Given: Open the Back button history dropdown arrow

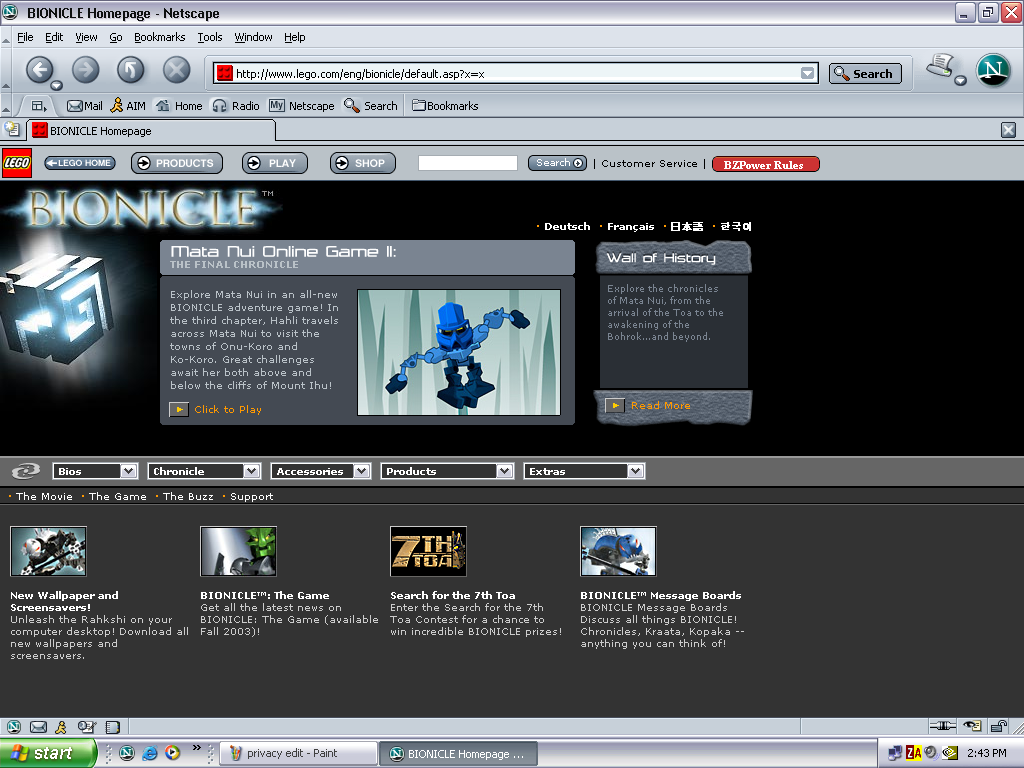Looking at the screenshot, I should tap(56, 86).
